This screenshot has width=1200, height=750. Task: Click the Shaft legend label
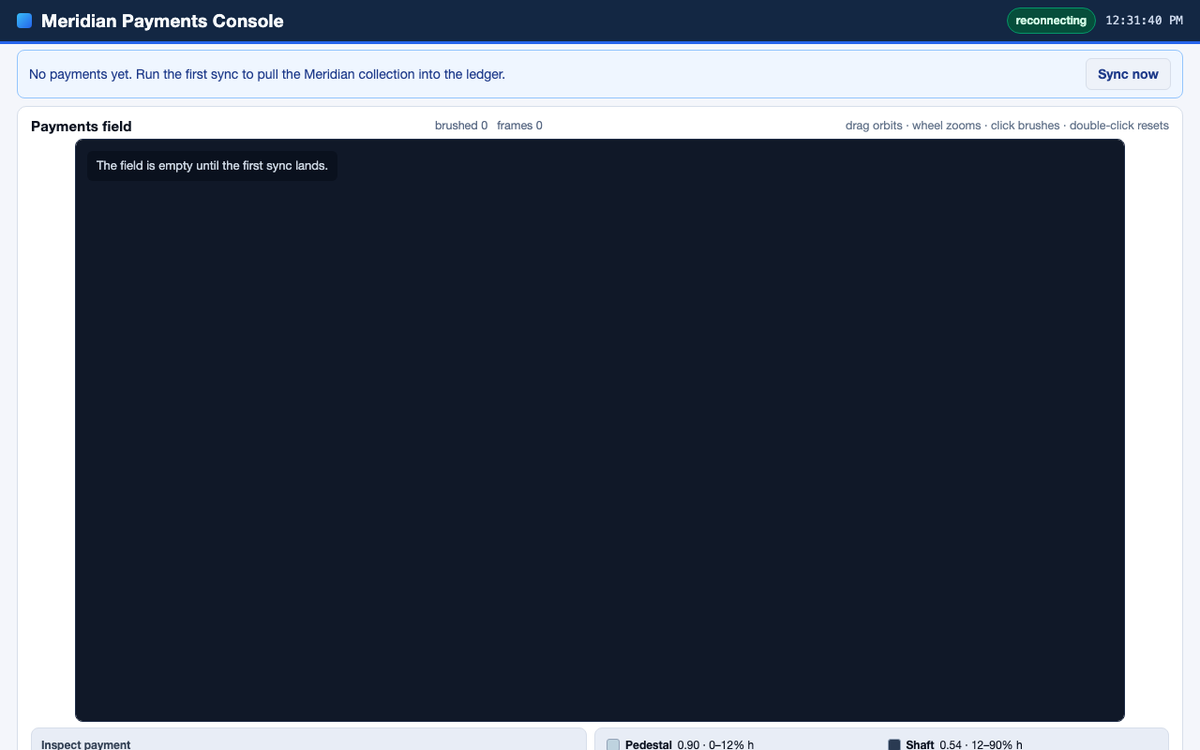click(x=920, y=745)
